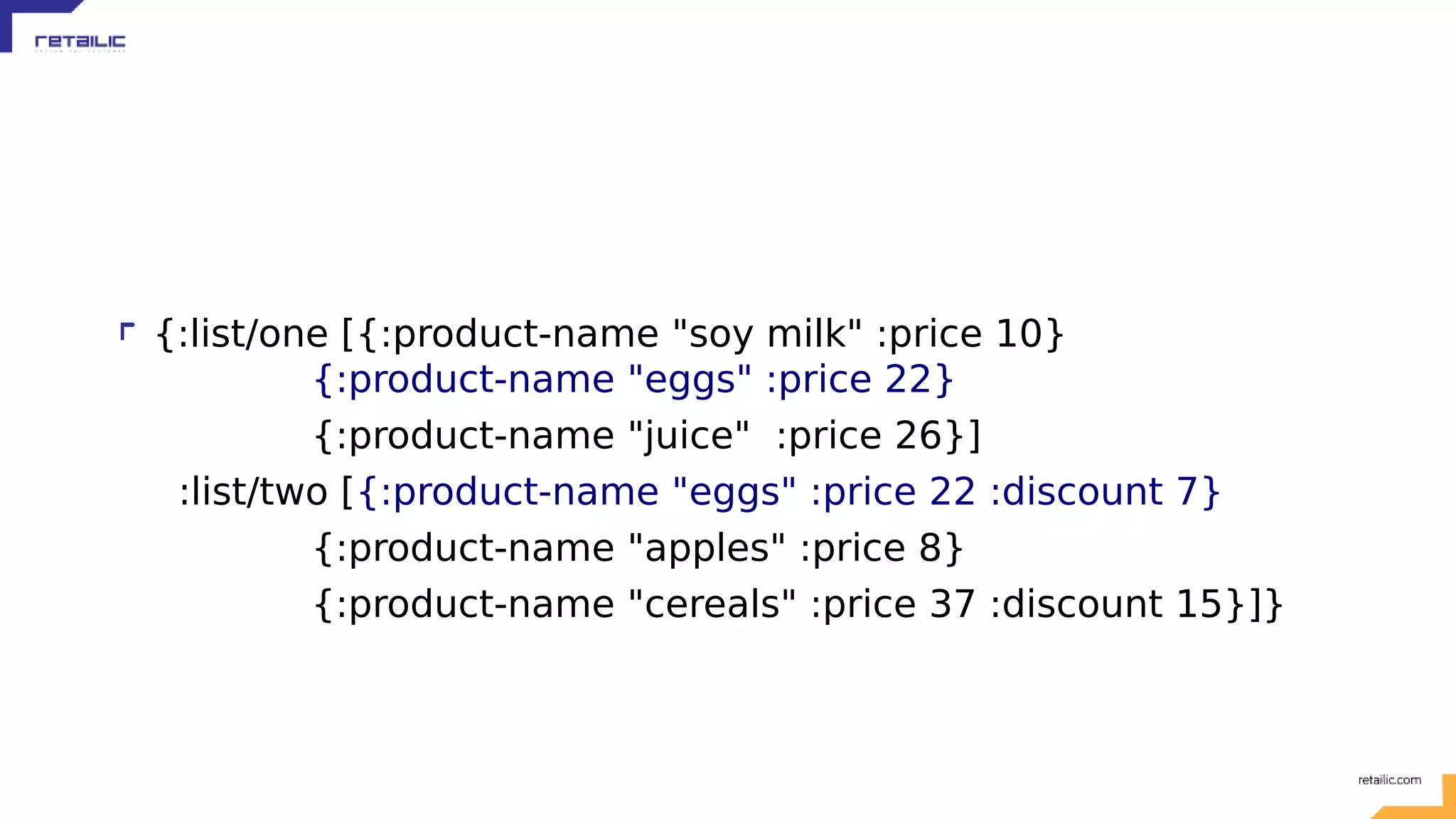The image size is (1456, 819).
Task: Click the :price 37 value on cereals line
Action: click(x=892, y=604)
